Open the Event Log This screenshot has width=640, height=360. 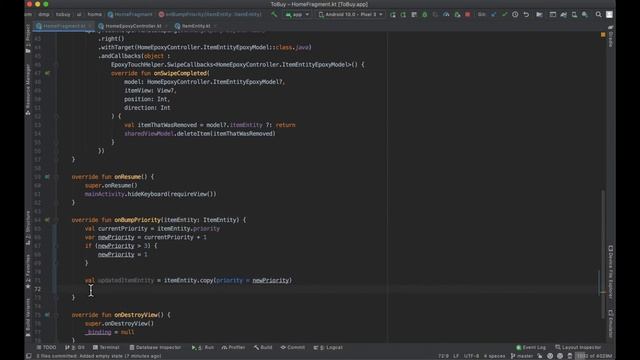tap(531, 347)
